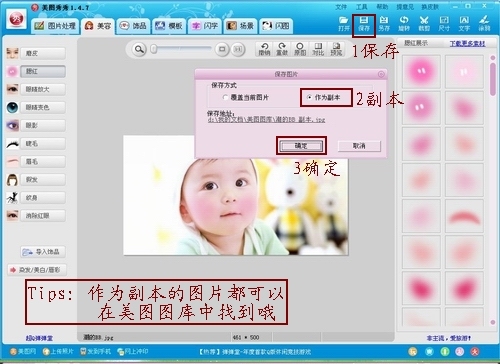Click the 保存 save icon in toolbar
500x364 pixels.
tap(364, 24)
